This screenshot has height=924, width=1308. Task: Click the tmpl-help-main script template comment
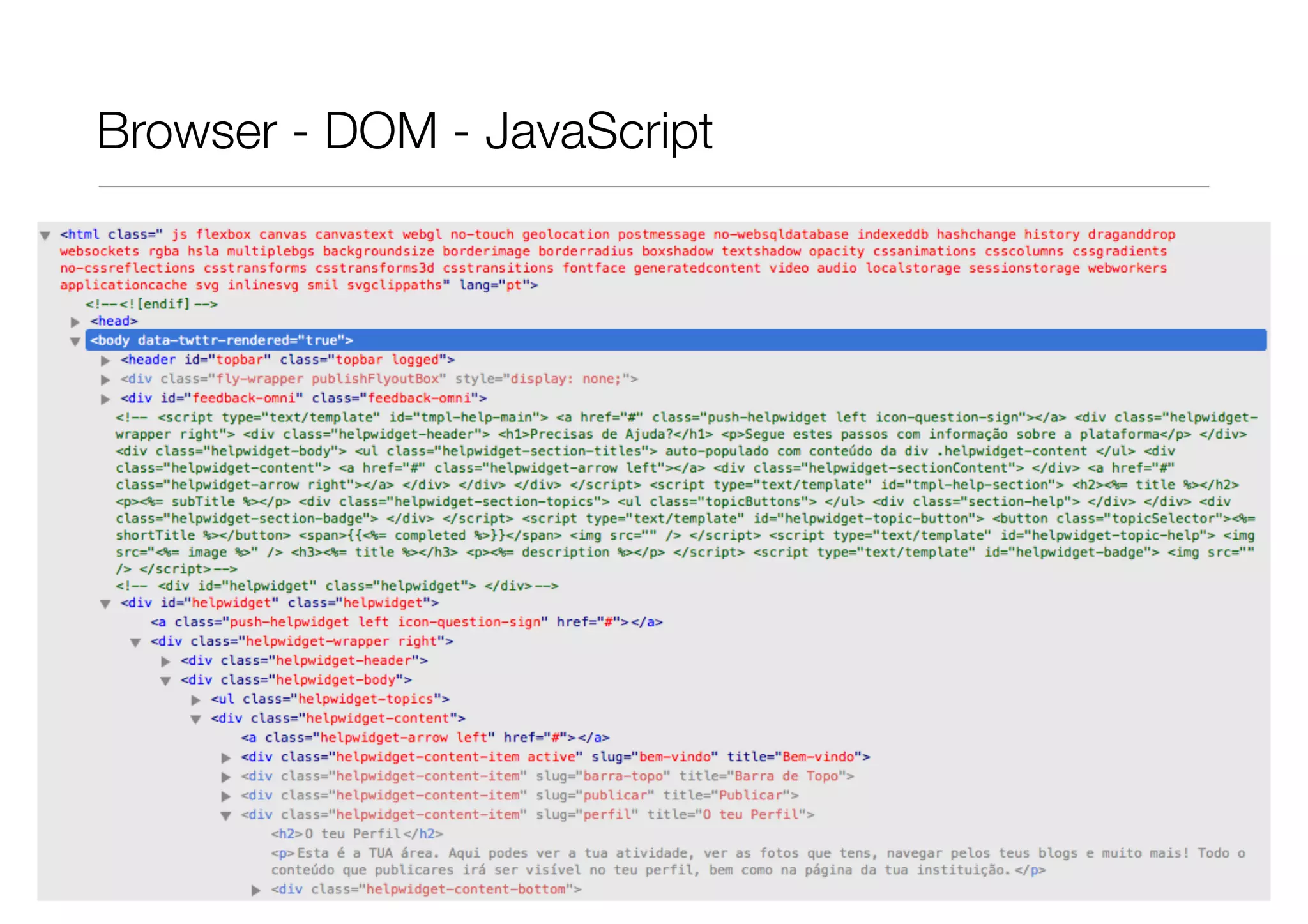click(687, 493)
